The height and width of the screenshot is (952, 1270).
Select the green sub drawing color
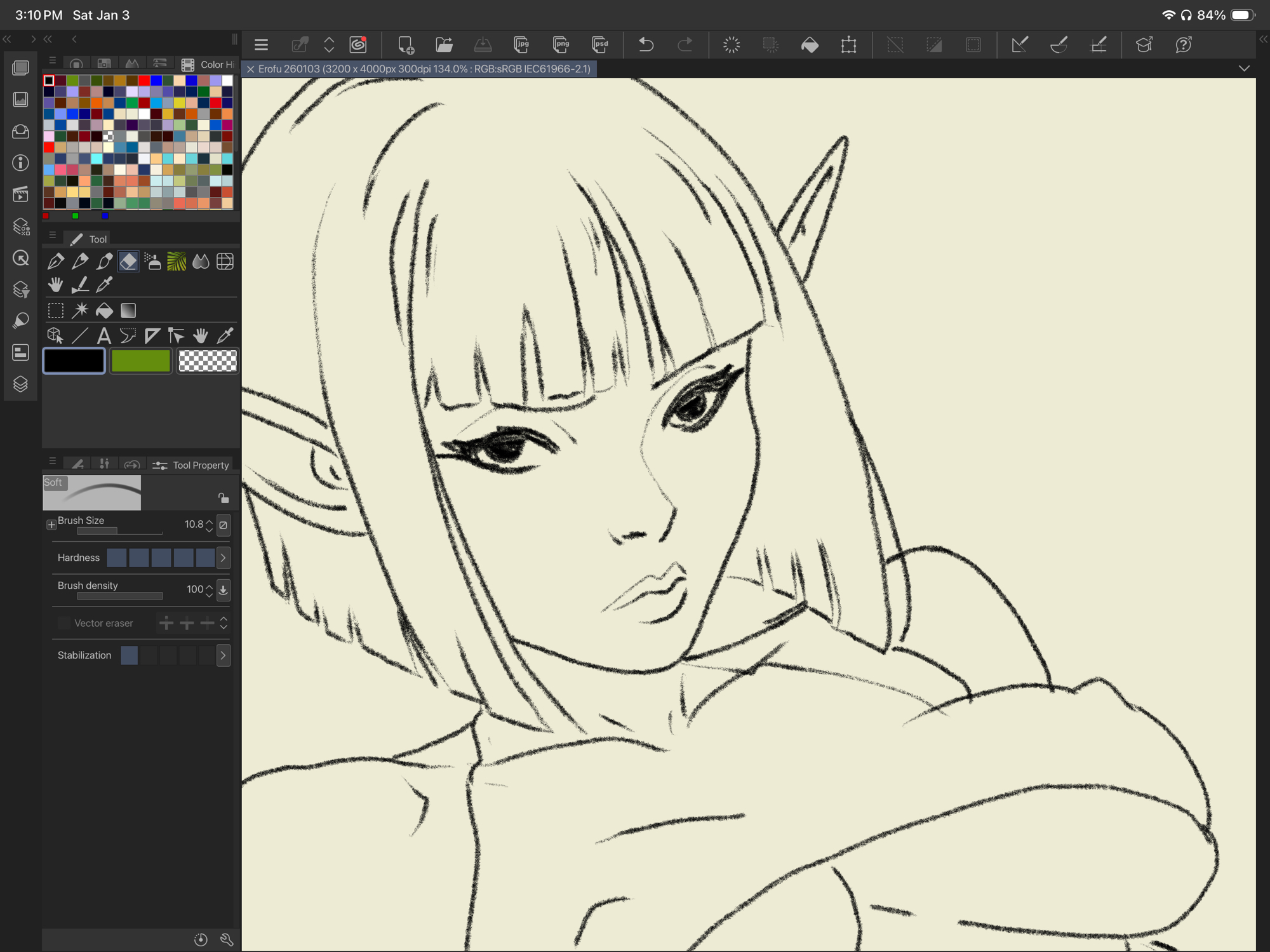coord(140,361)
